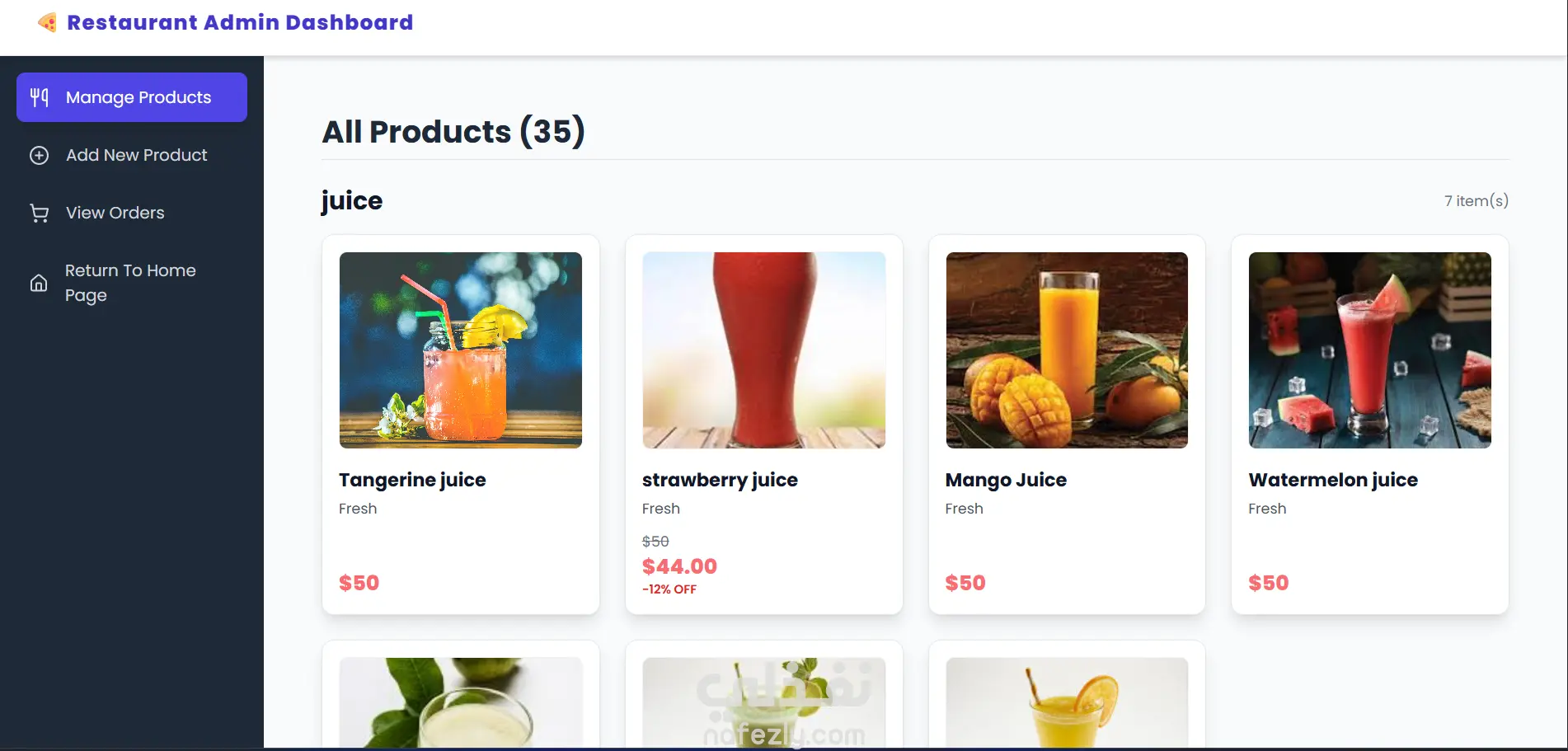Screen dimensions: 1568x751
Task: Select Return To Home Page link
Action: [130, 283]
